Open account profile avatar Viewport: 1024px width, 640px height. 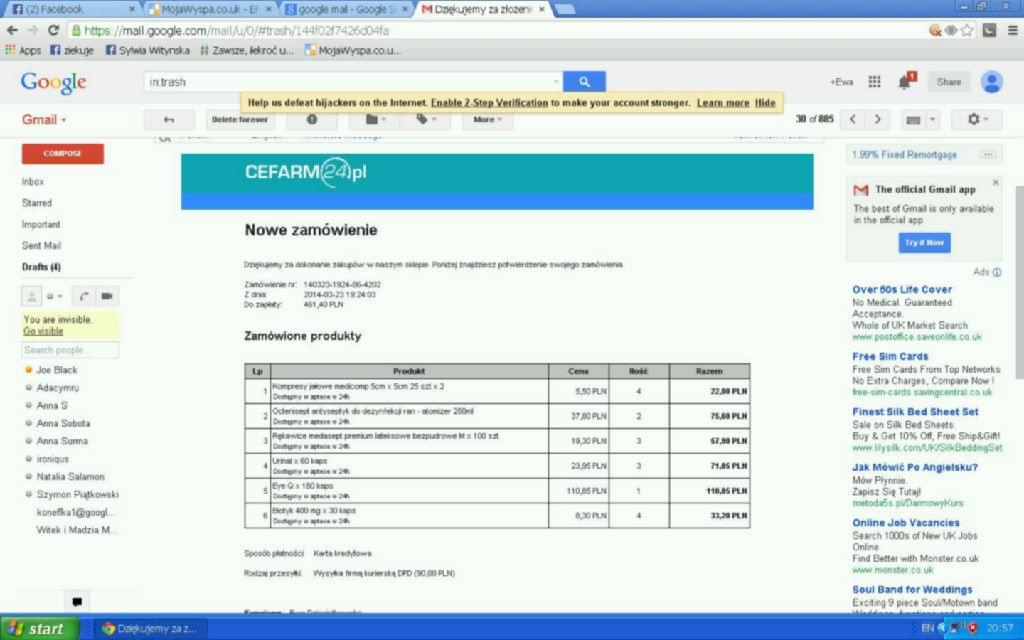pyautogui.click(x=991, y=82)
